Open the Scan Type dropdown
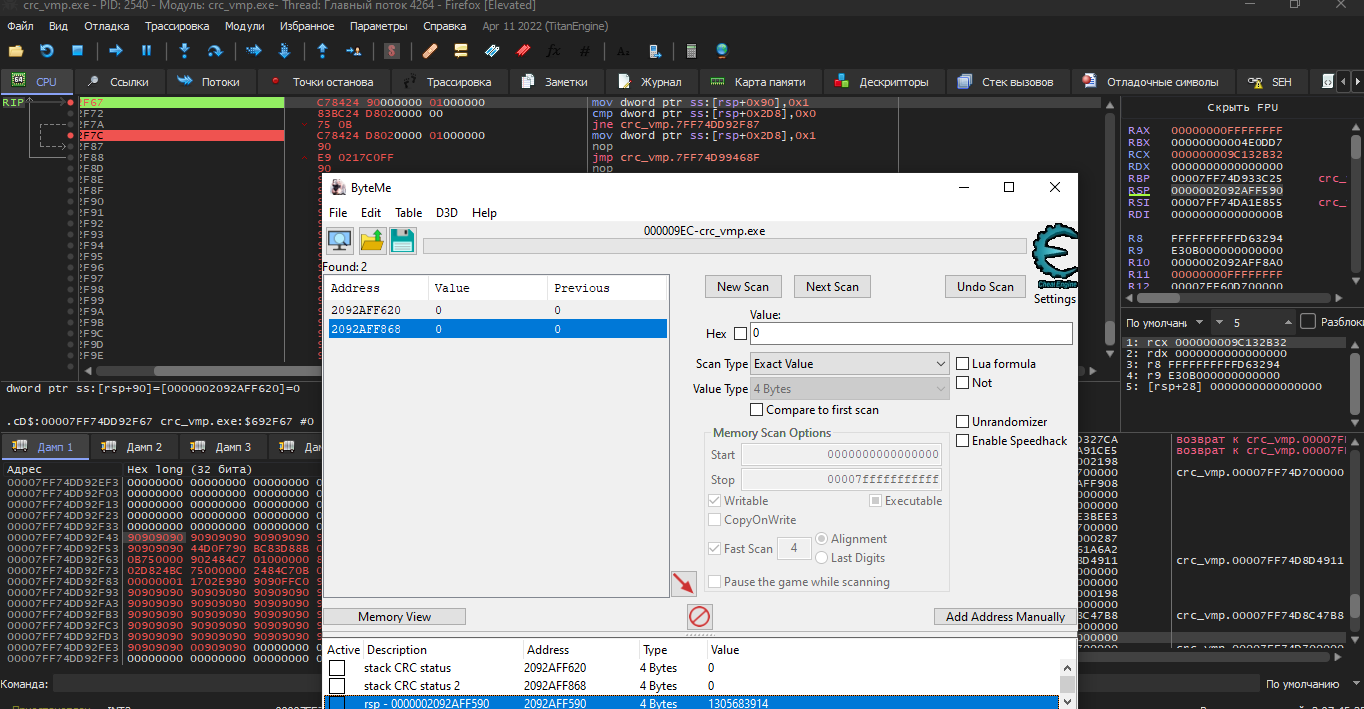The width and height of the screenshot is (1364, 709). (849, 364)
